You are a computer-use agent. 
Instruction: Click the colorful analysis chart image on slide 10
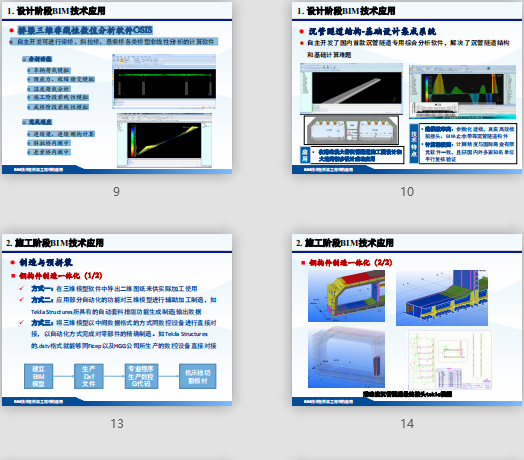click(463, 92)
